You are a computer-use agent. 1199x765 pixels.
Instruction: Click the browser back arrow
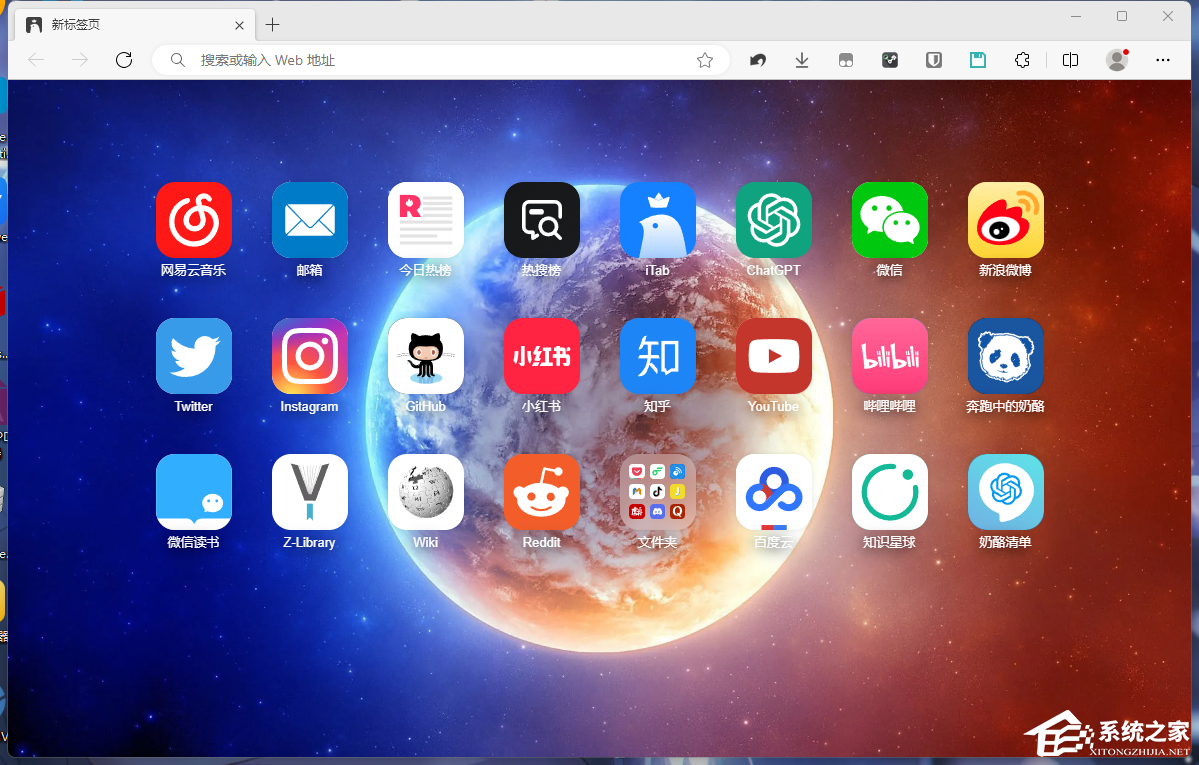click(36, 60)
